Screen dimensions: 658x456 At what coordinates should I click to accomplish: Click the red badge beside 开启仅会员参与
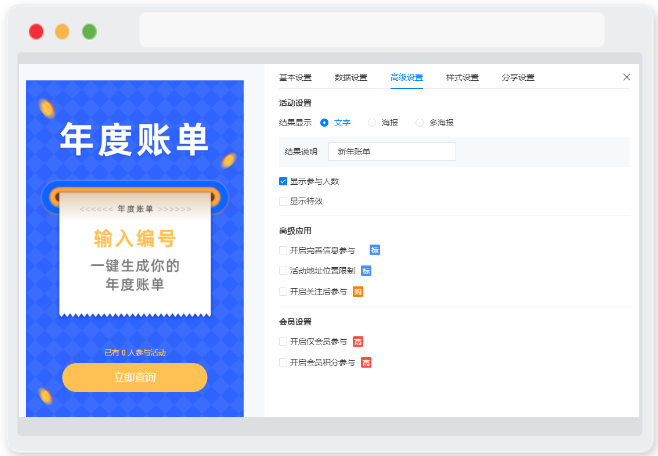pyautogui.click(x=358, y=341)
